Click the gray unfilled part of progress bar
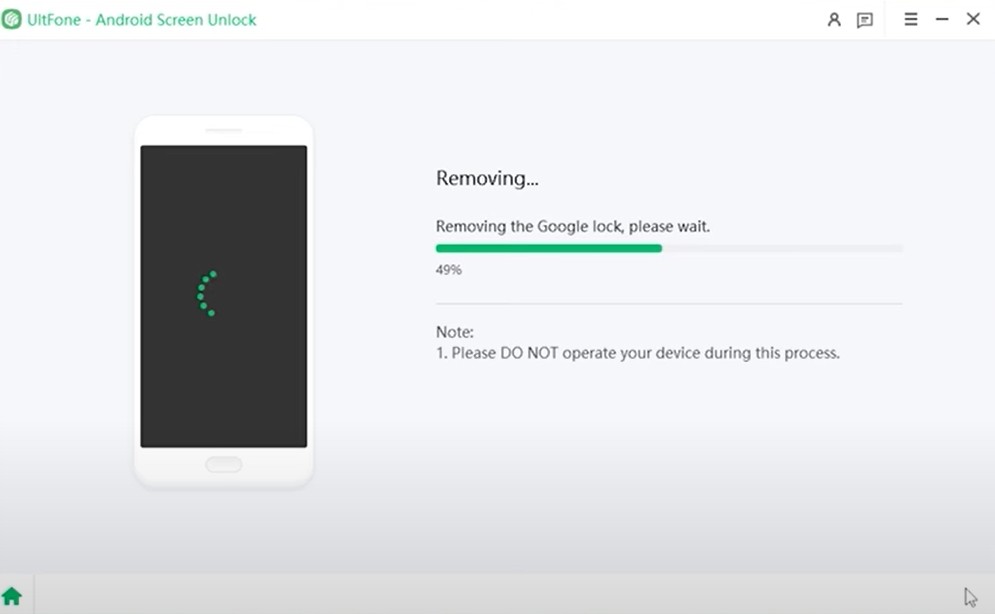Screen dimensions: 995x614 [782, 248]
